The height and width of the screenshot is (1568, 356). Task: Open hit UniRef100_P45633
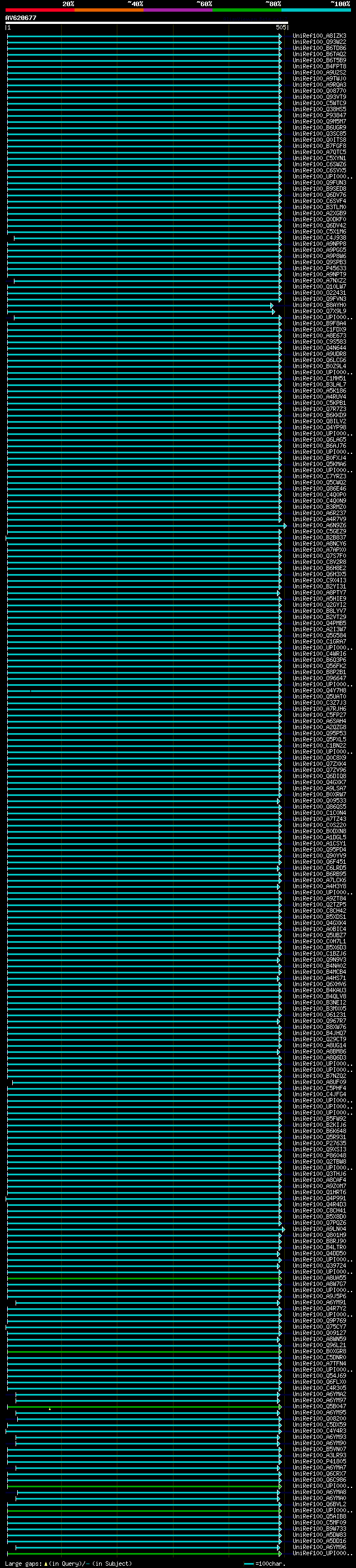click(x=319, y=269)
